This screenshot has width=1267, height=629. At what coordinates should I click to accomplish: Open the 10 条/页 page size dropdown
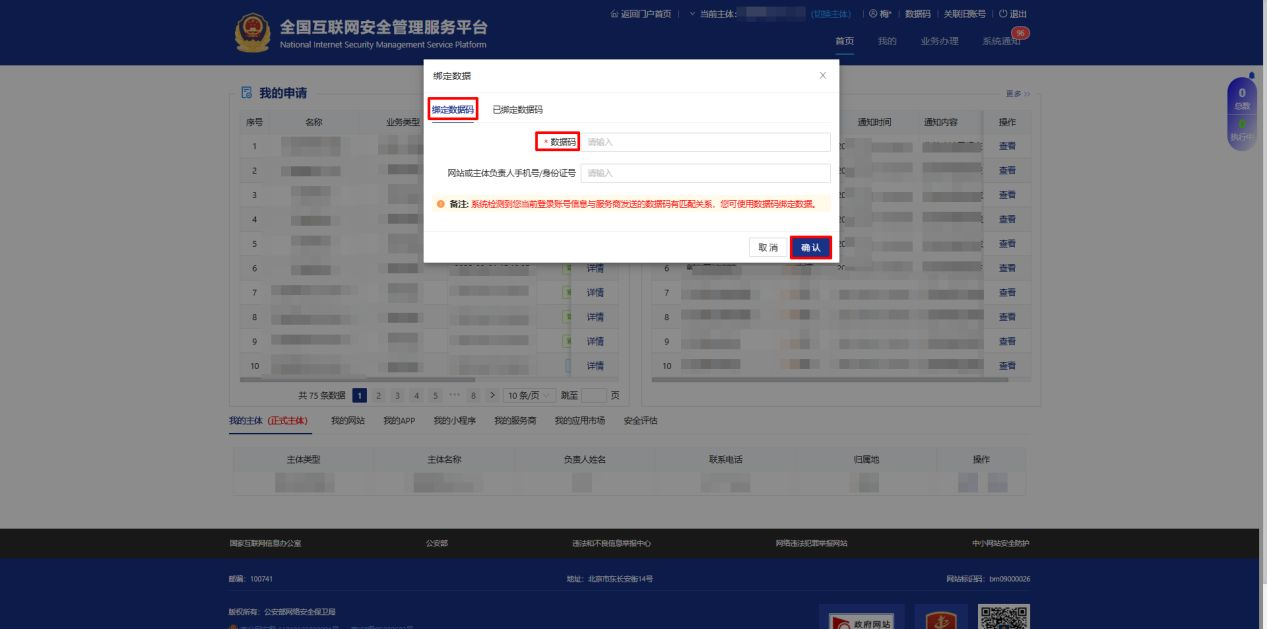(x=529, y=395)
